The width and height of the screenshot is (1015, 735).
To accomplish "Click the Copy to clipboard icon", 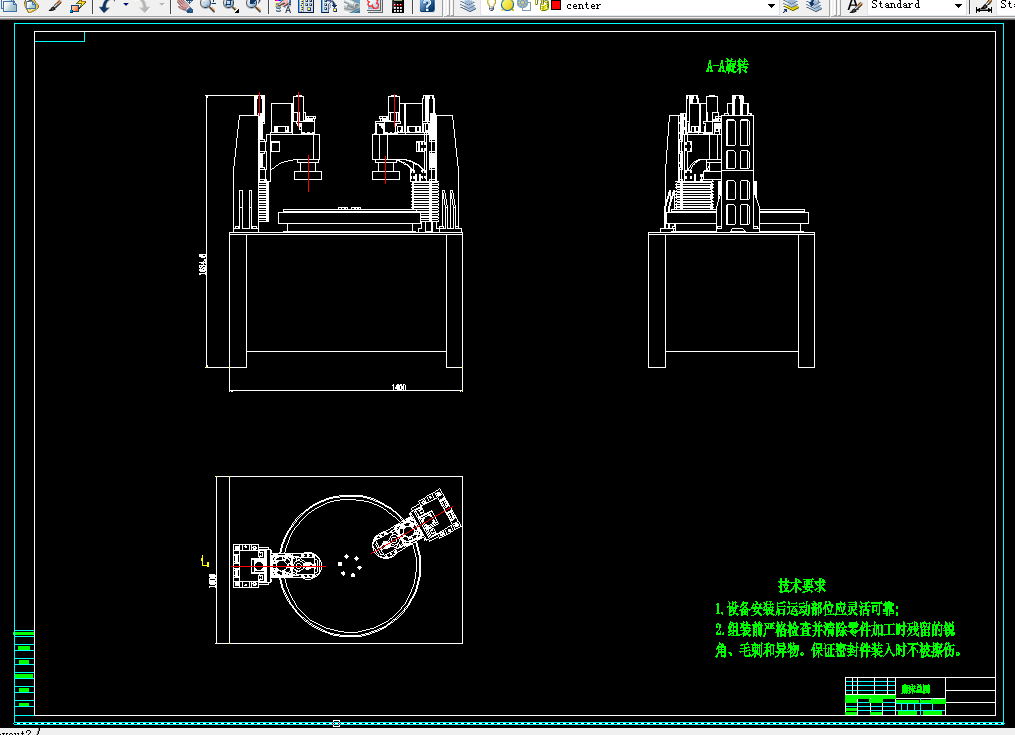I will 10,6.
